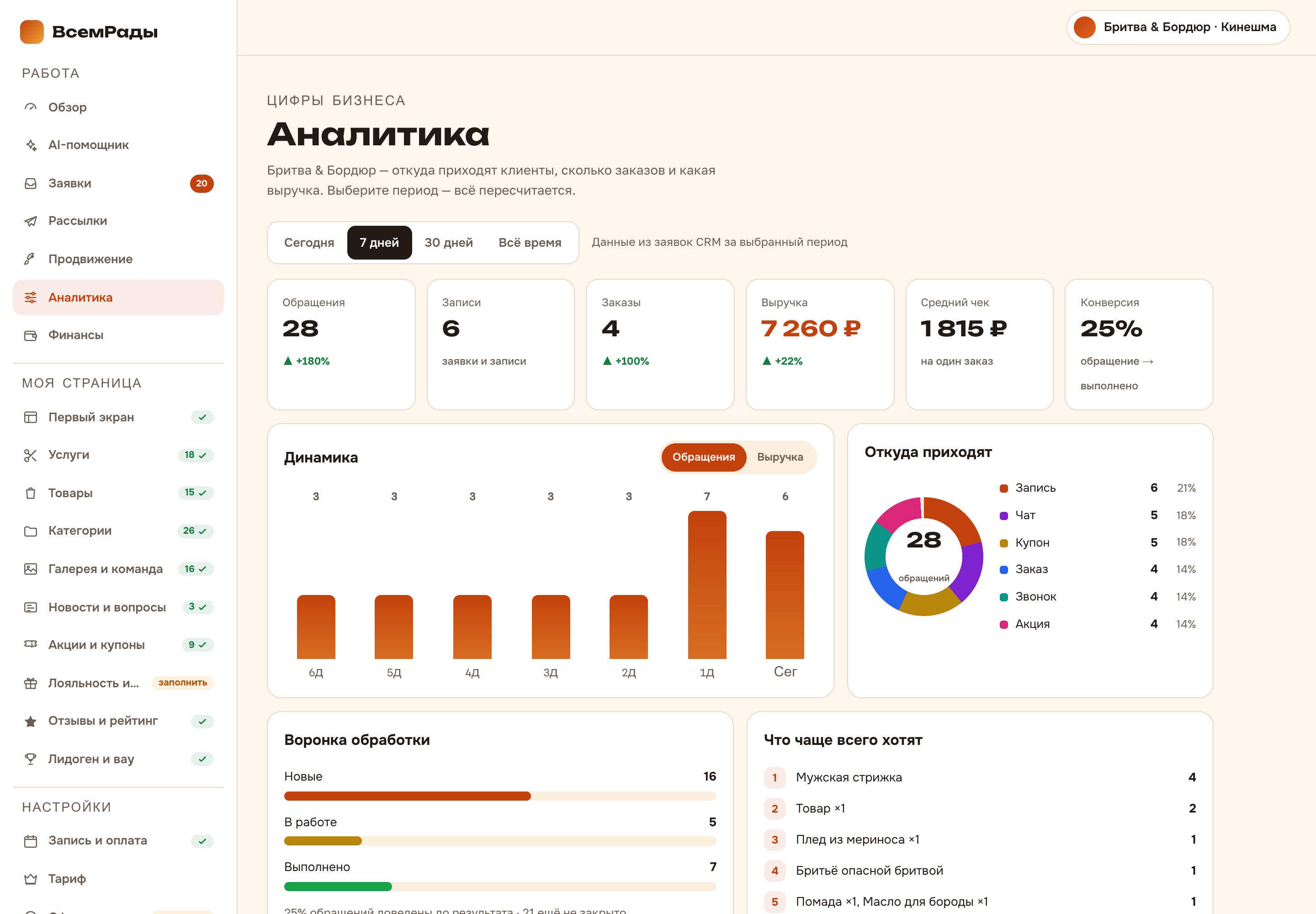Click the заполнить badge next to Лояльность

point(183,683)
